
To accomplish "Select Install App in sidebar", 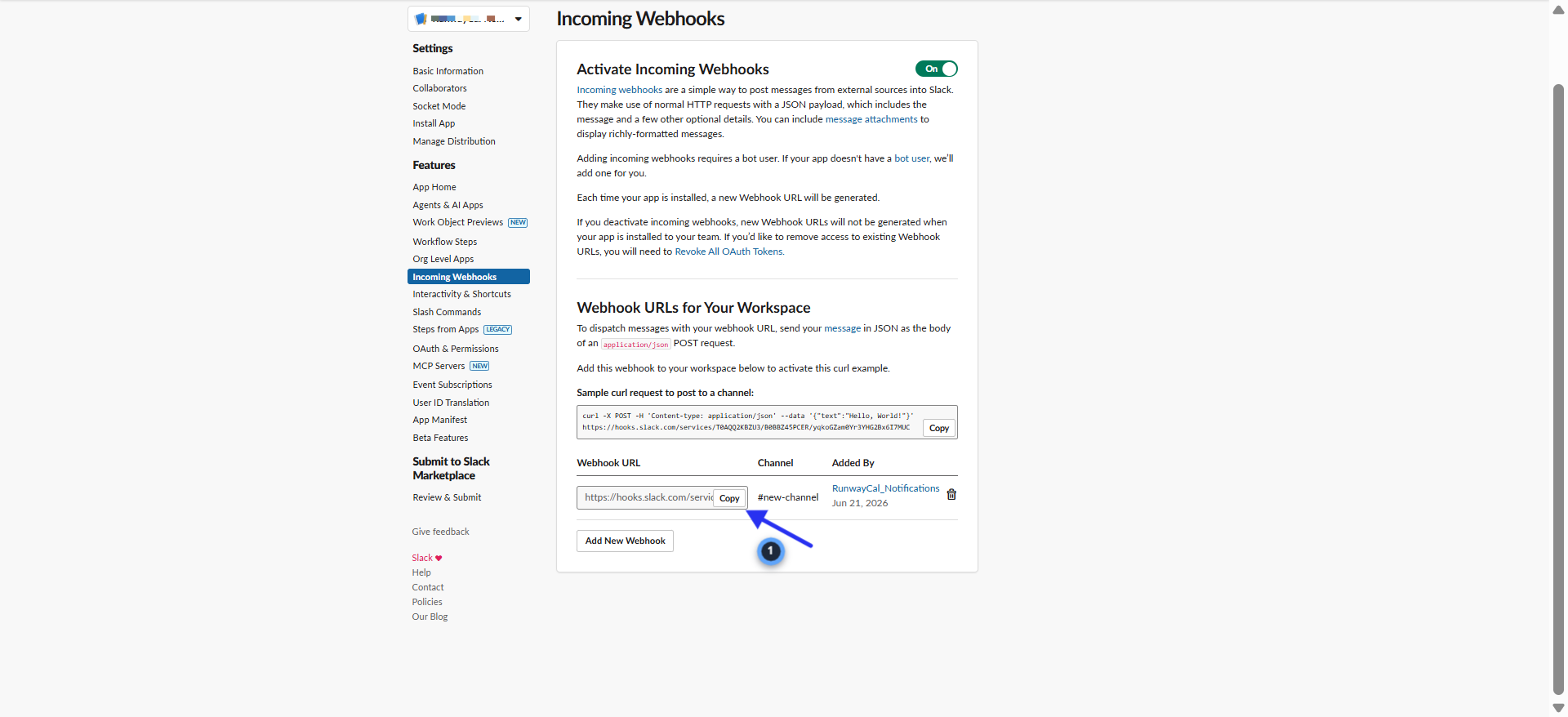I will [x=434, y=123].
